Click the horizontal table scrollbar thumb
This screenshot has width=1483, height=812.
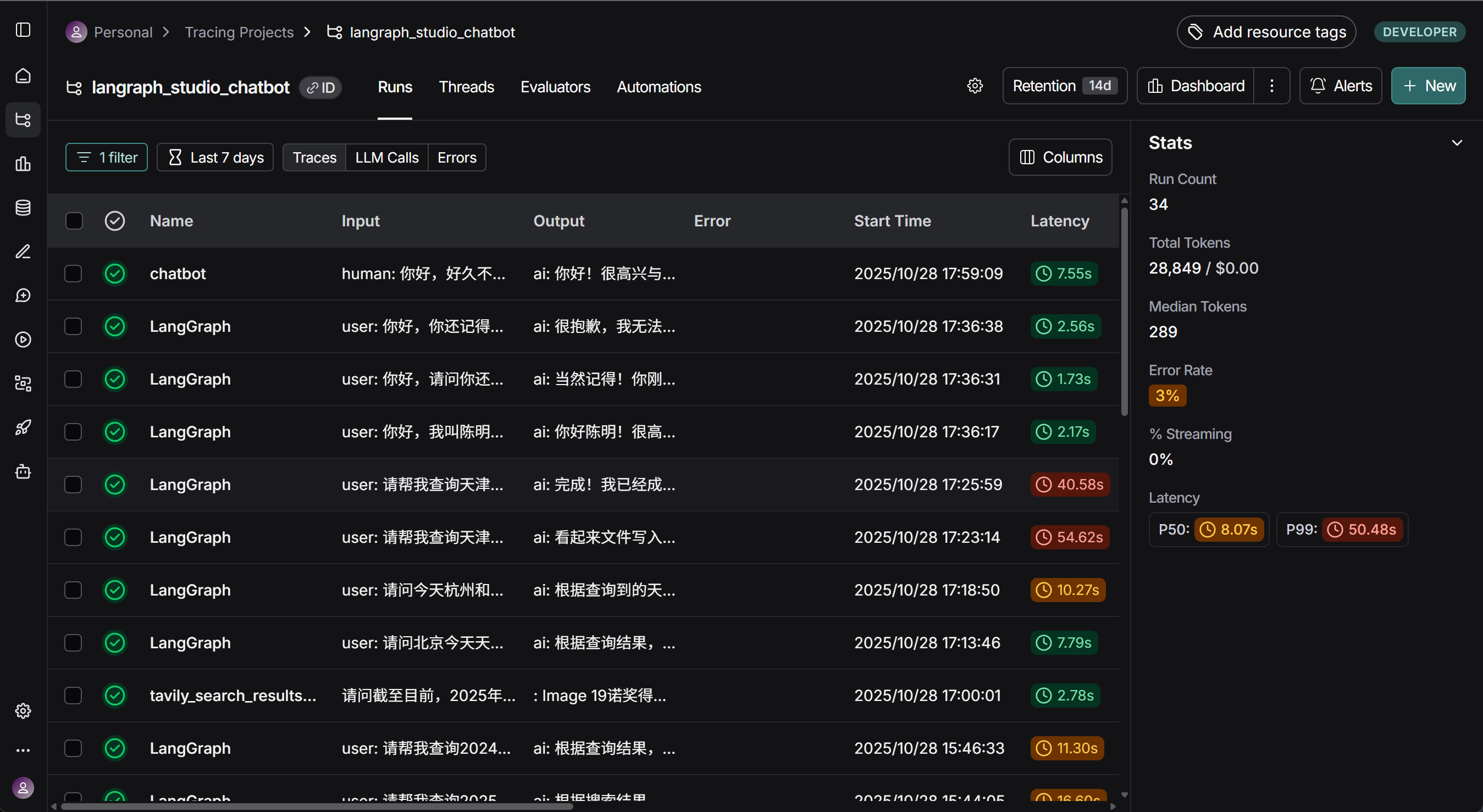click(317, 807)
